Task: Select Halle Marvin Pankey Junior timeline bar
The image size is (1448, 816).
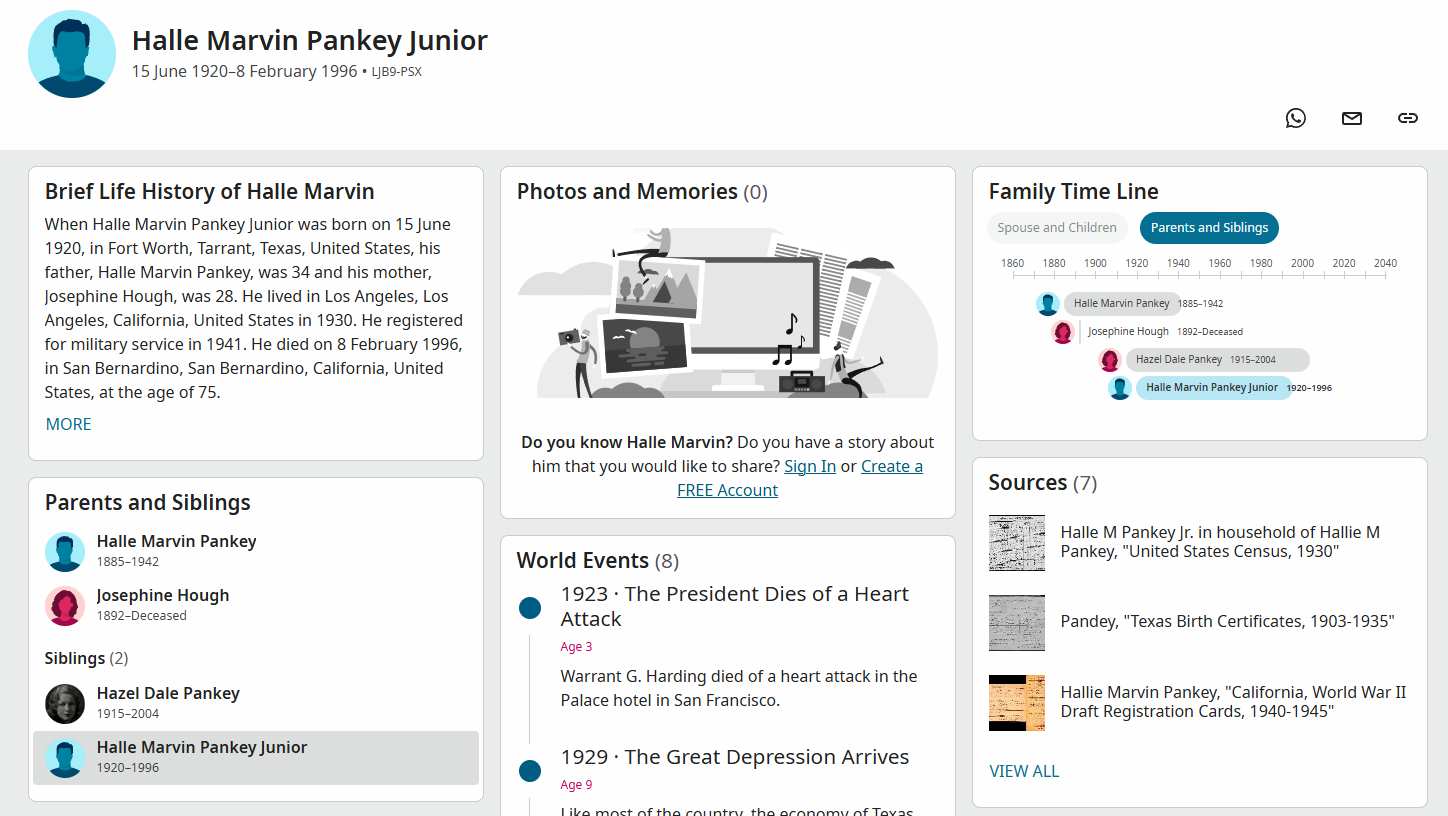Action: pyautogui.click(x=1212, y=388)
